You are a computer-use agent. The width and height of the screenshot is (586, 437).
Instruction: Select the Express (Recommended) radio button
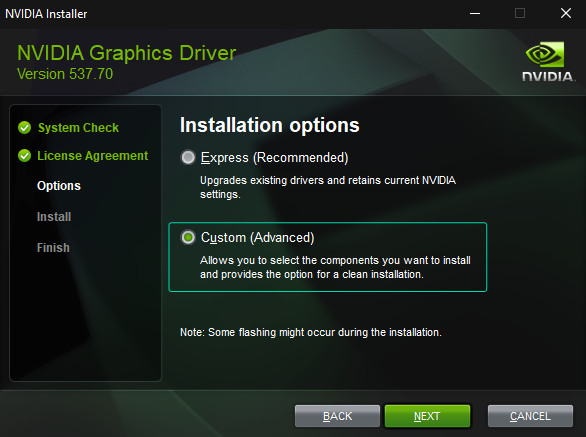tap(188, 157)
